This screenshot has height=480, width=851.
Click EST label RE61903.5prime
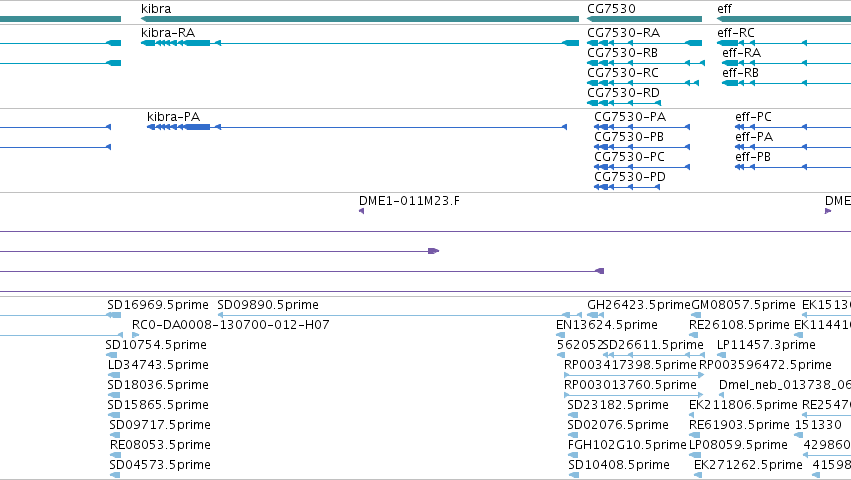pos(739,425)
